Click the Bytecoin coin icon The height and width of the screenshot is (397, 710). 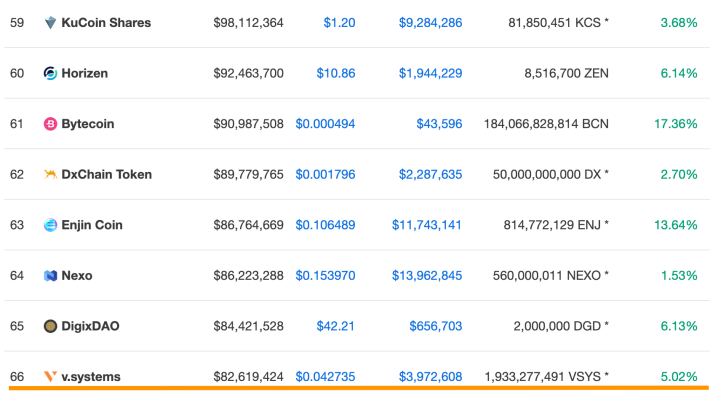pyautogui.click(x=50, y=124)
